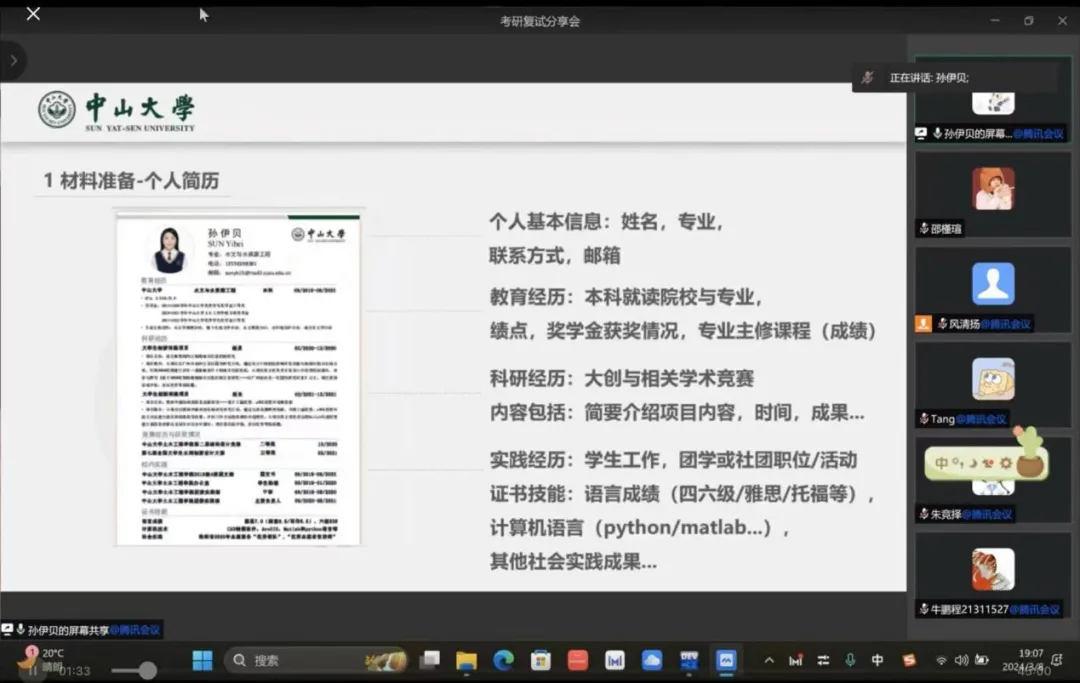Open File Explorer from the taskbar
The image size is (1080, 683).
pos(466,660)
